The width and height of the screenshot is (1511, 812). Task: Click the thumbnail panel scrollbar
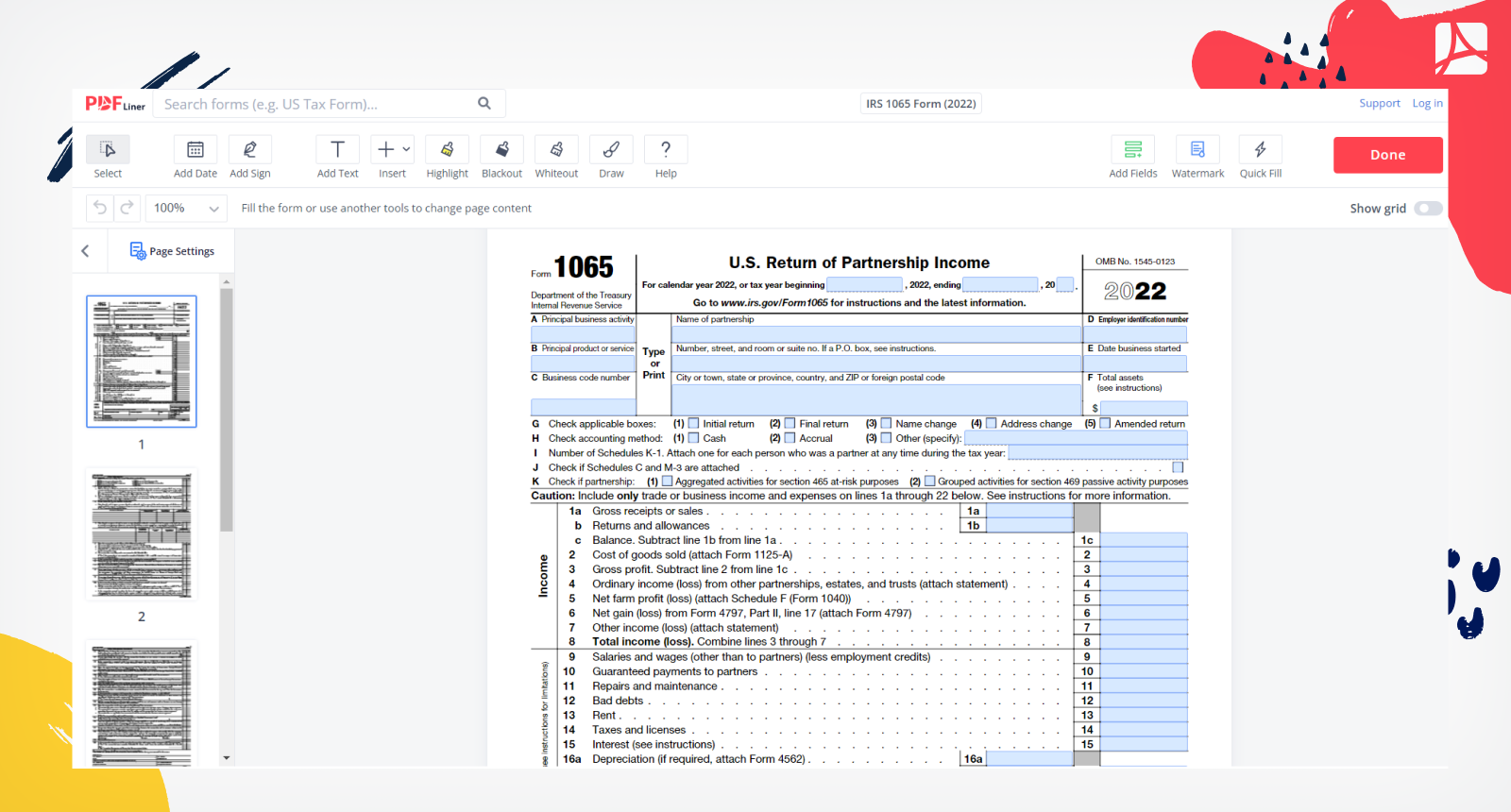point(226,410)
